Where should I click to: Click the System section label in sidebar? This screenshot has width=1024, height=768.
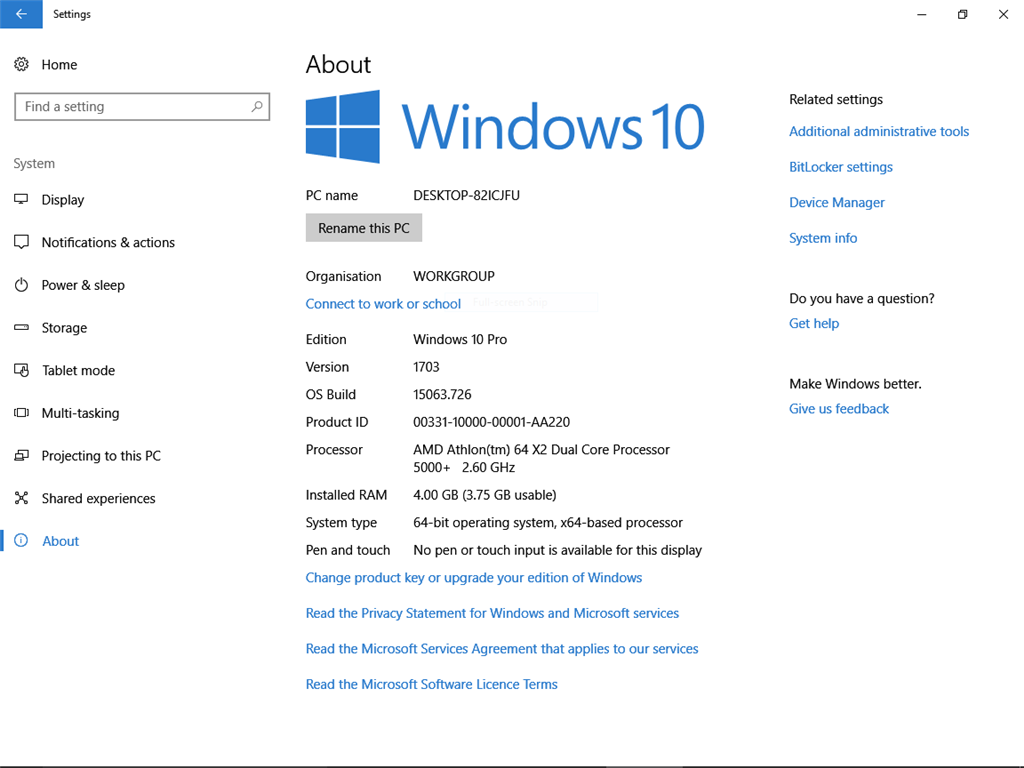(34, 163)
